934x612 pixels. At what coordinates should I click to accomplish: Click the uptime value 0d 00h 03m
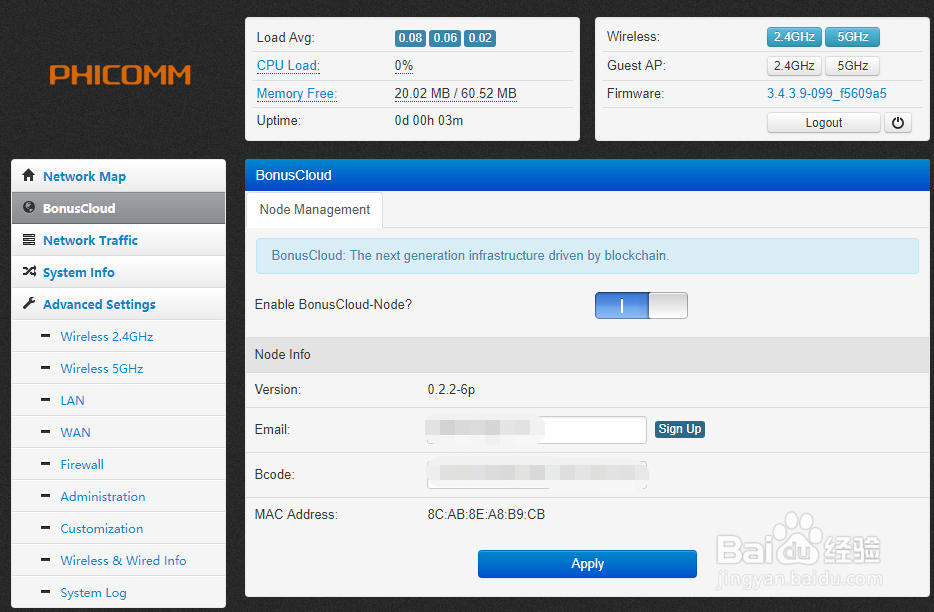click(429, 120)
